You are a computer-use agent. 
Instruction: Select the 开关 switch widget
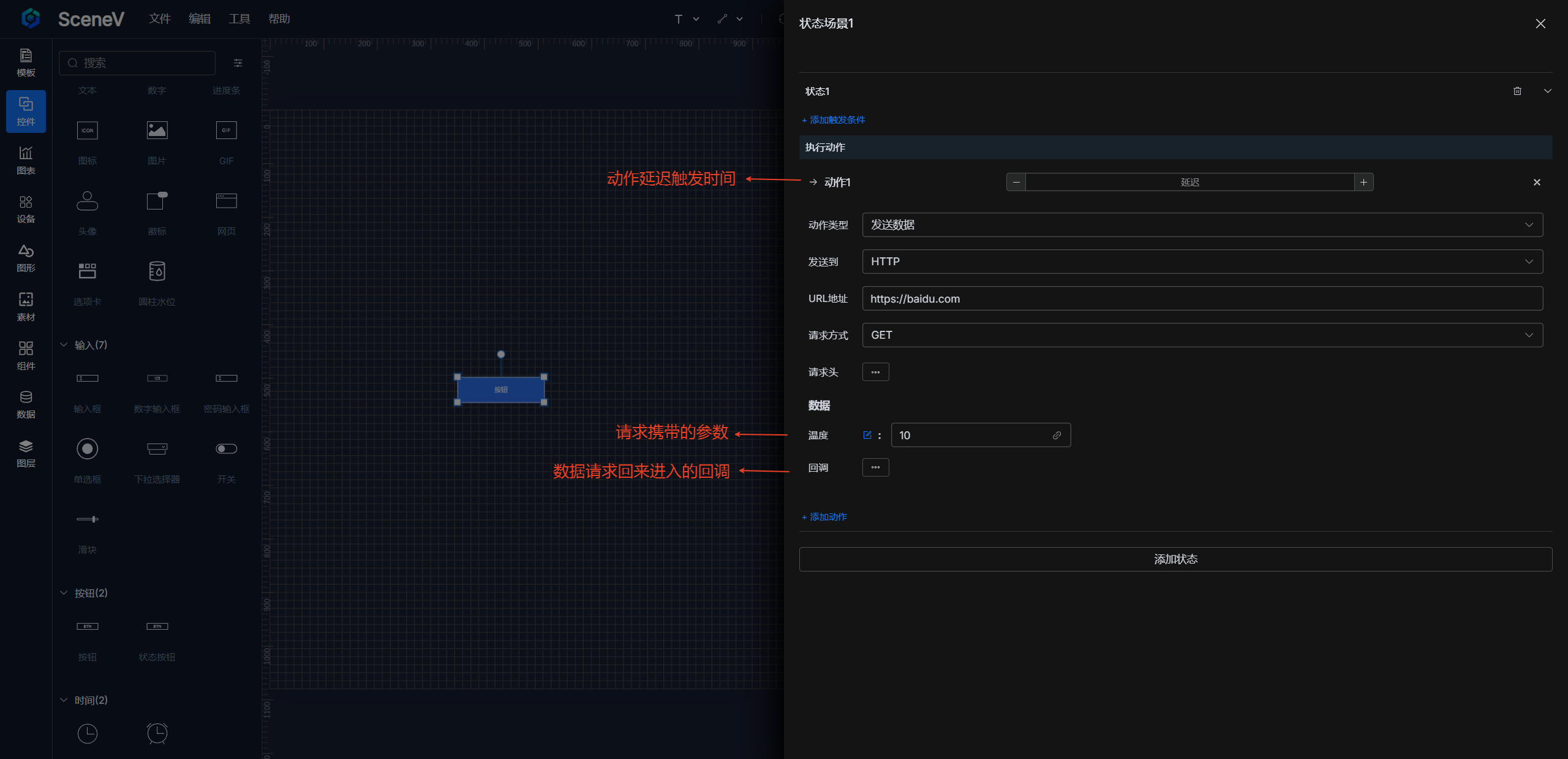(x=226, y=449)
